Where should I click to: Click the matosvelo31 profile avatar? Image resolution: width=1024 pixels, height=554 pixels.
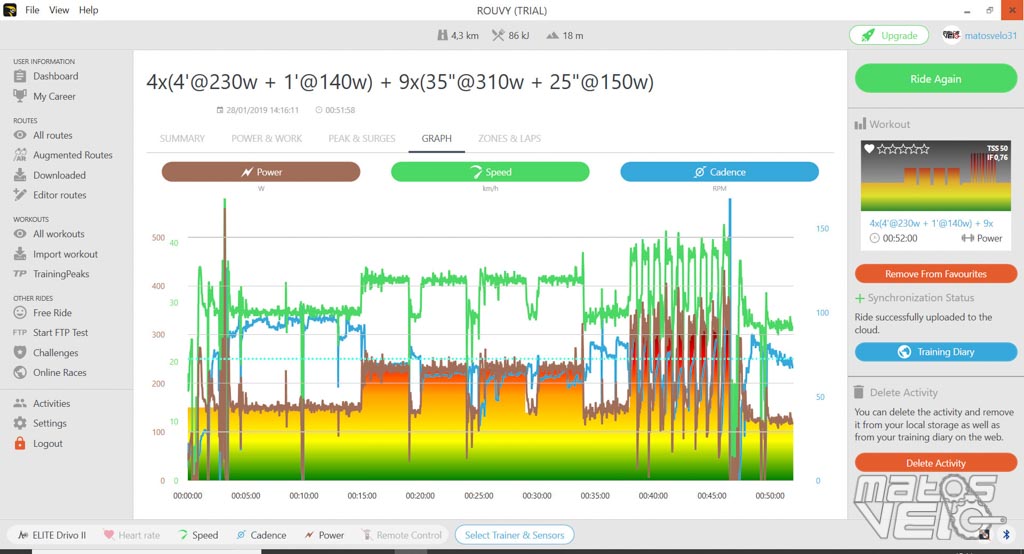click(951, 35)
